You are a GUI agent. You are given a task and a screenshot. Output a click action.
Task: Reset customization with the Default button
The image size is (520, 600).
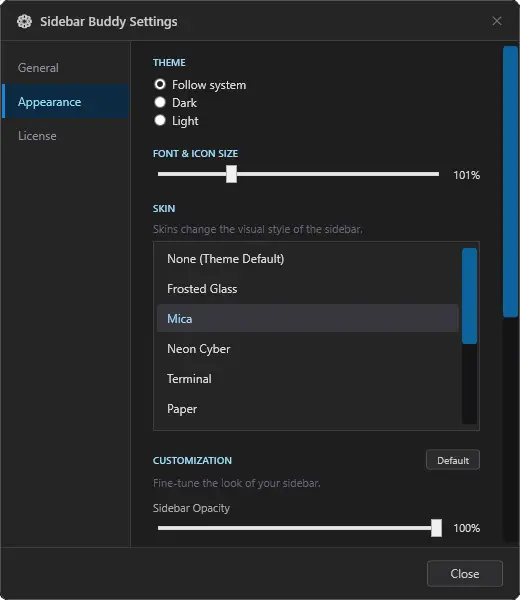(x=453, y=460)
